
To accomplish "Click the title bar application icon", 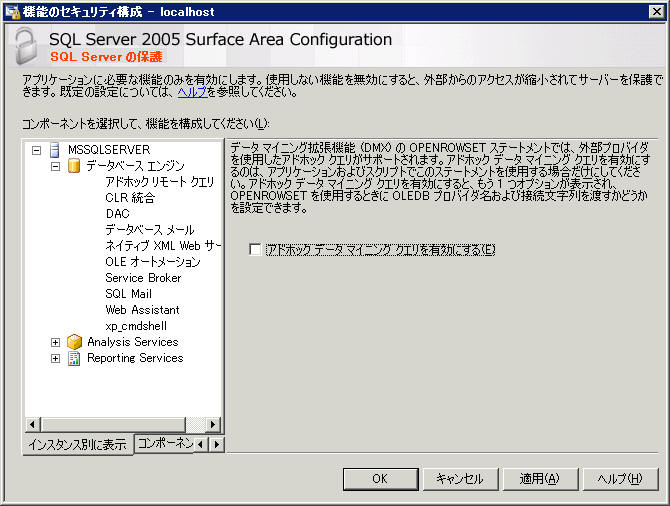I will tap(12, 12).
